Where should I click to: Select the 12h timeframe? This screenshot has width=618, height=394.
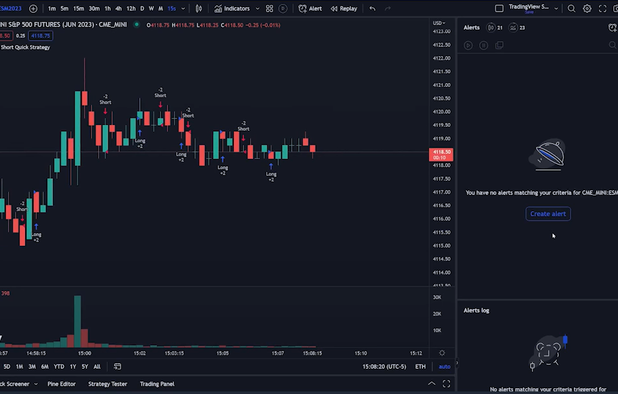pos(131,8)
